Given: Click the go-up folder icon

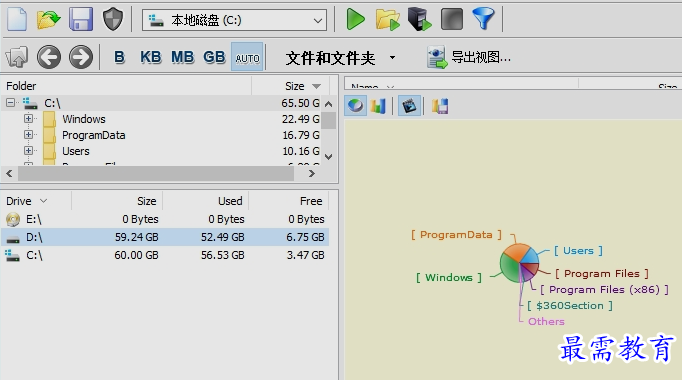Looking at the screenshot, I should [17, 57].
